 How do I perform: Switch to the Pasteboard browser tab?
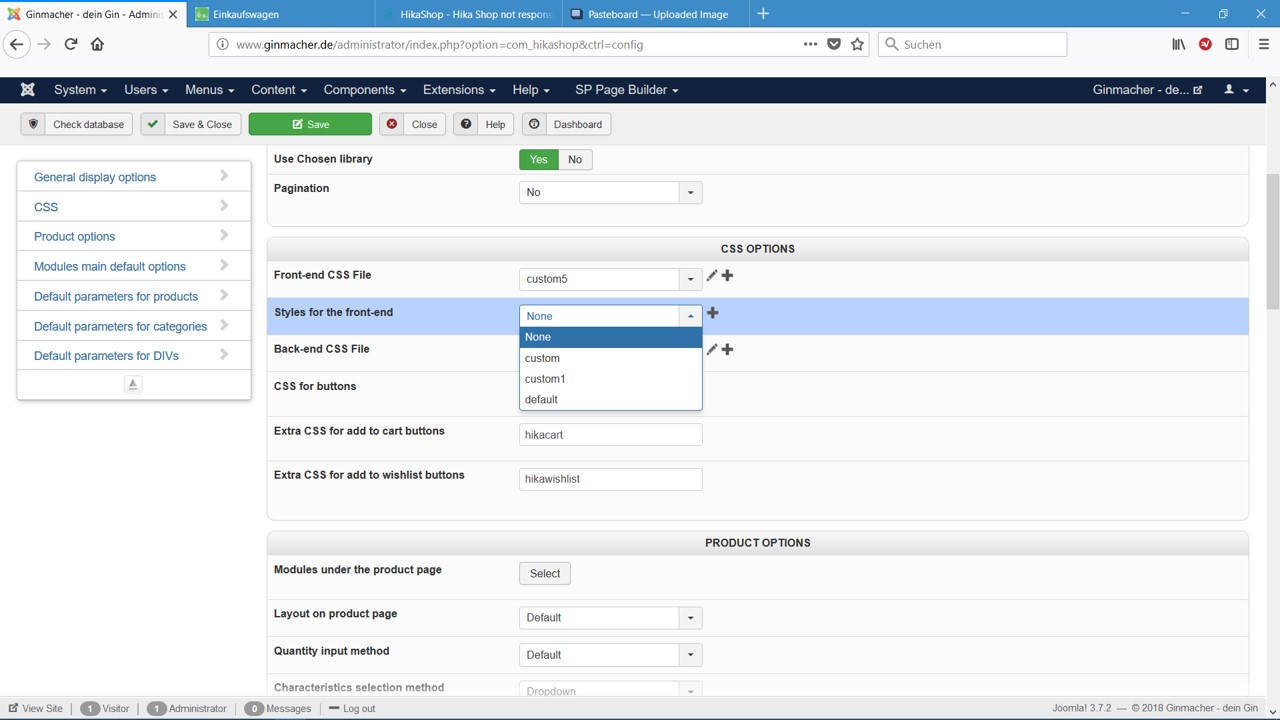click(x=656, y=14)
